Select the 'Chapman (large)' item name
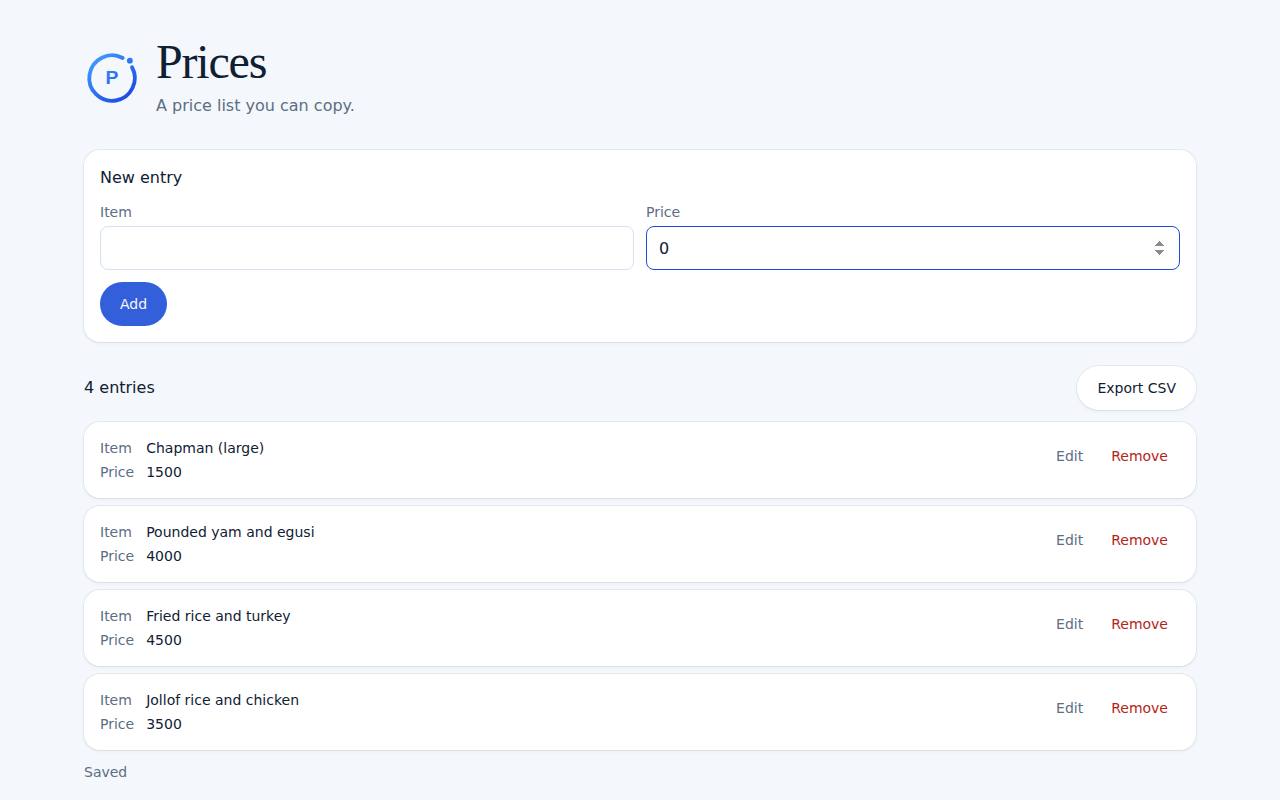The width and height of the screenshot is (1280, 800). (x=205, y=448)
